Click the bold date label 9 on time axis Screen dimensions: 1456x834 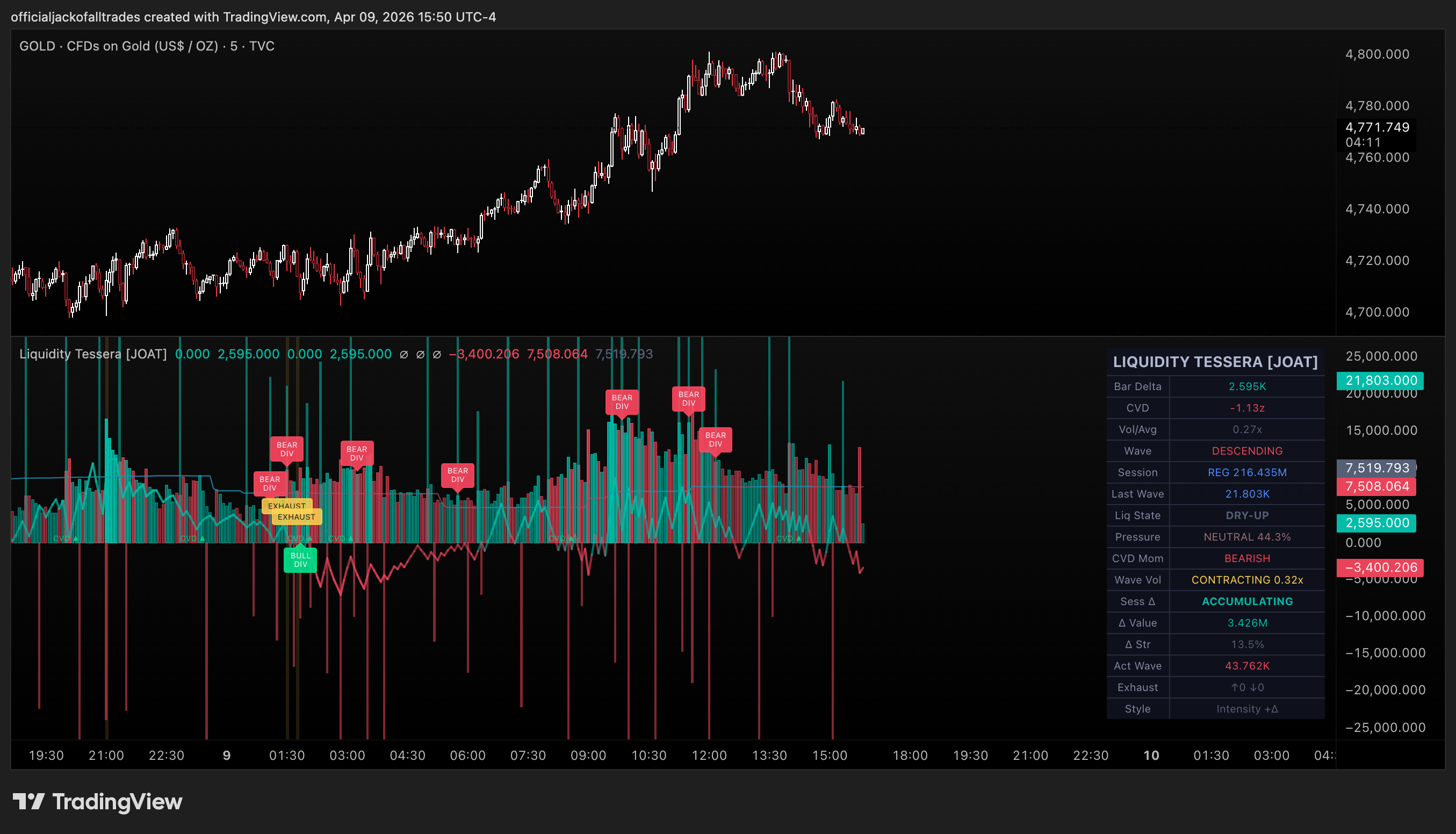[227, 756]
